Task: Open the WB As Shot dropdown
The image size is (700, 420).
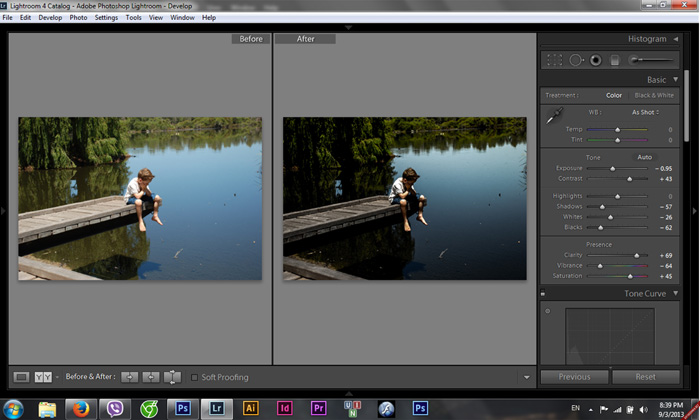Action: (645, 112)
